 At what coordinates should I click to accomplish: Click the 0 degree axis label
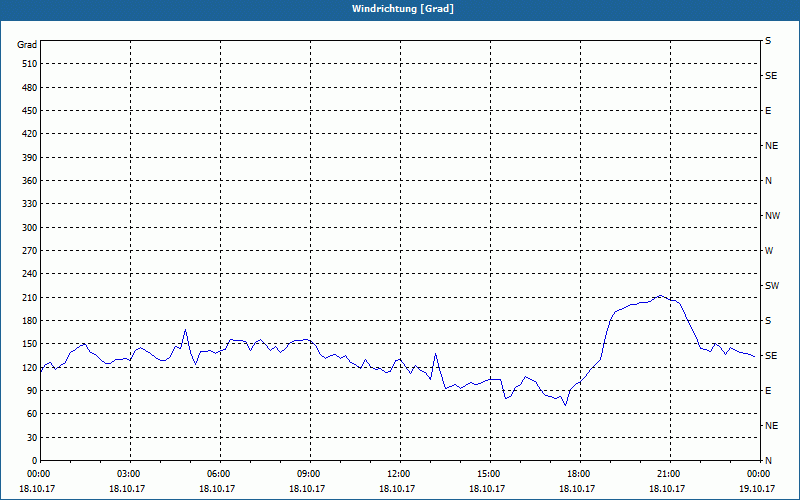[x=34, y=460]
